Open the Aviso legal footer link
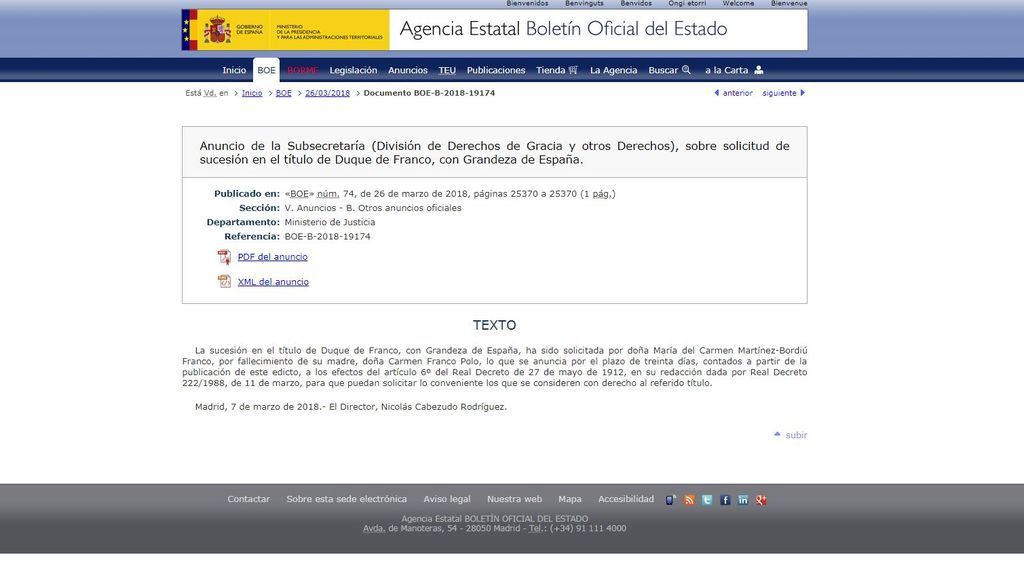The width and height of the screenshot is (1024, 576). tap(447, 499)
